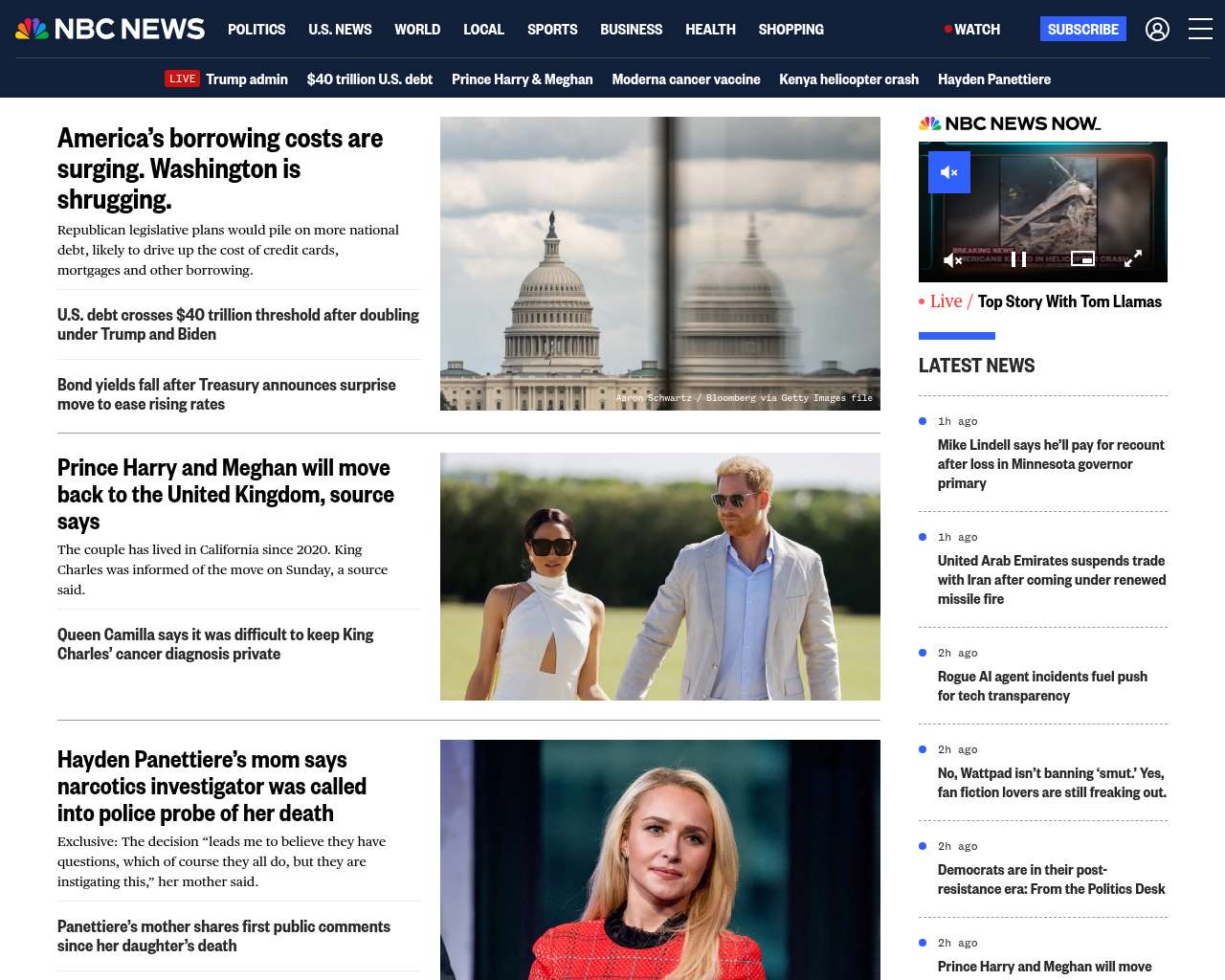Viewport: 1225px width, 980px height.
Task: Open the Prince Harry & Meghan topic
Action: click(x=523, y=79)
